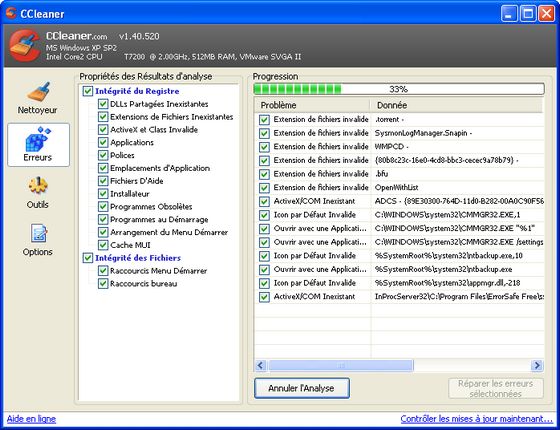This screenshot has height=430, width=560.
Task: Click the MS Windows XP SP2 text
Action: pyautogui.click(x=81, y=48)
